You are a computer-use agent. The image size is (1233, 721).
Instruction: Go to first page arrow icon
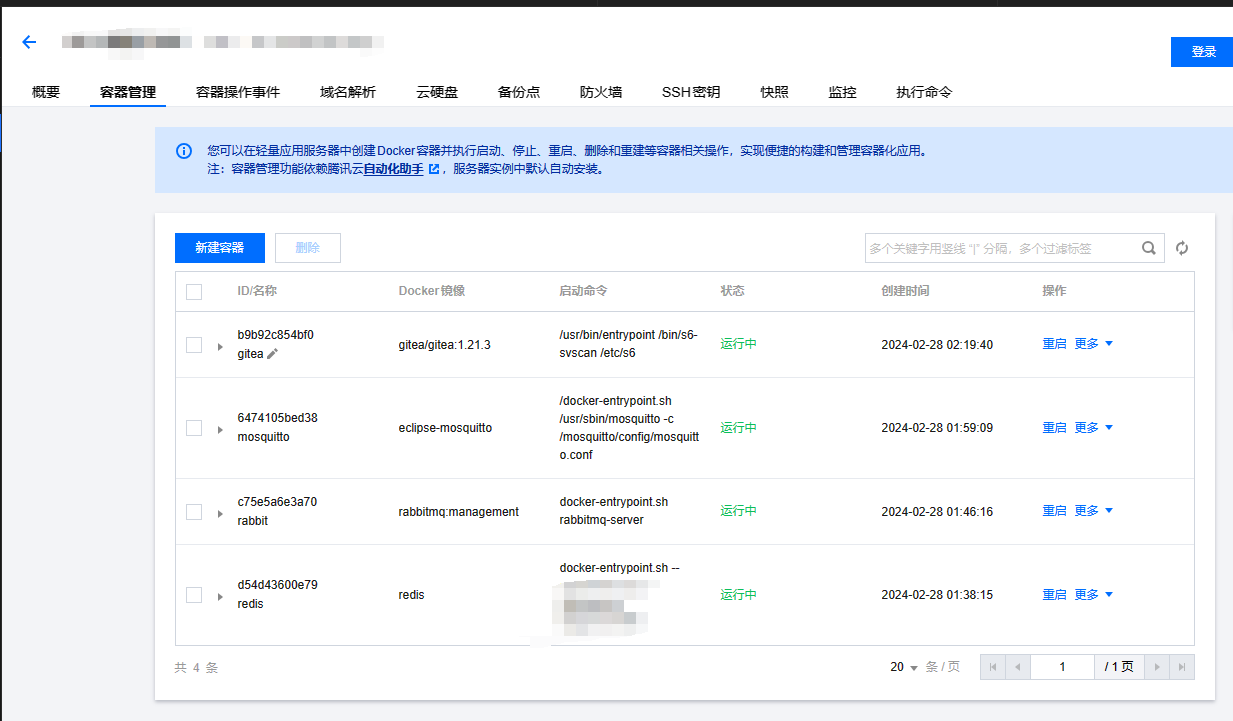[x=992, y=667]
